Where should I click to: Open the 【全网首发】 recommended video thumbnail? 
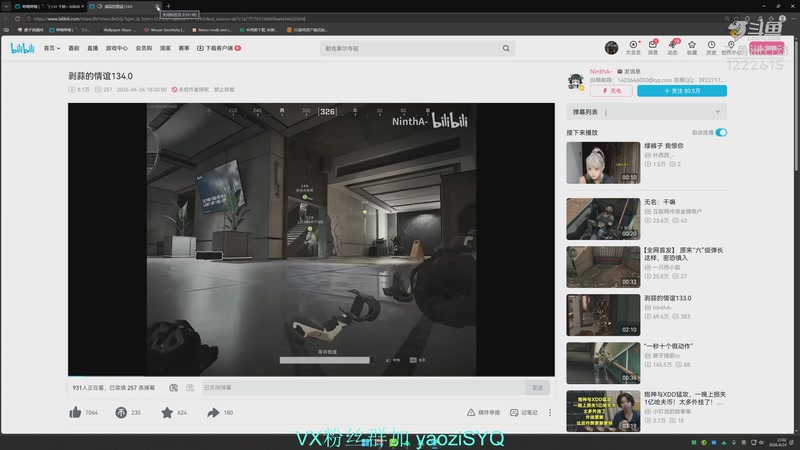click(603, 267)
